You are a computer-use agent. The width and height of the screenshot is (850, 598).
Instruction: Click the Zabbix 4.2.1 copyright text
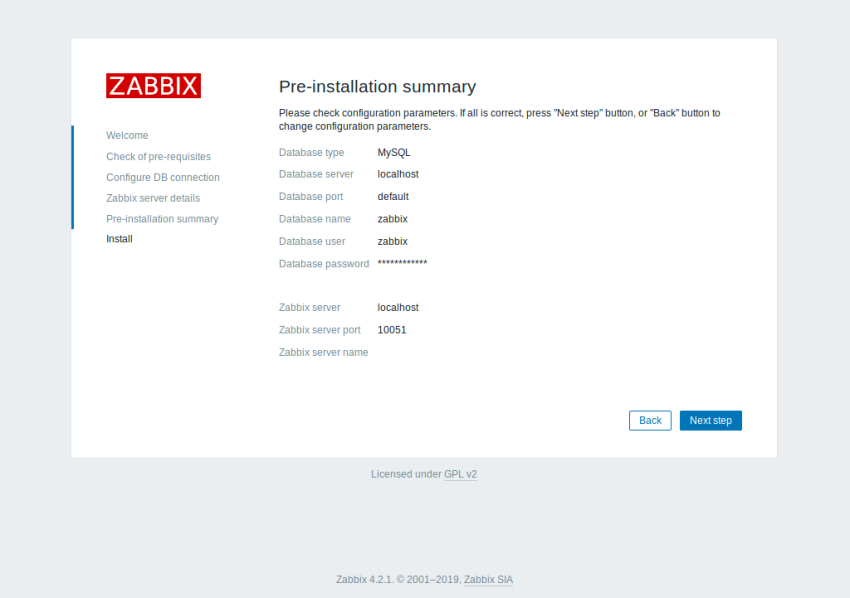coord(398,579)
